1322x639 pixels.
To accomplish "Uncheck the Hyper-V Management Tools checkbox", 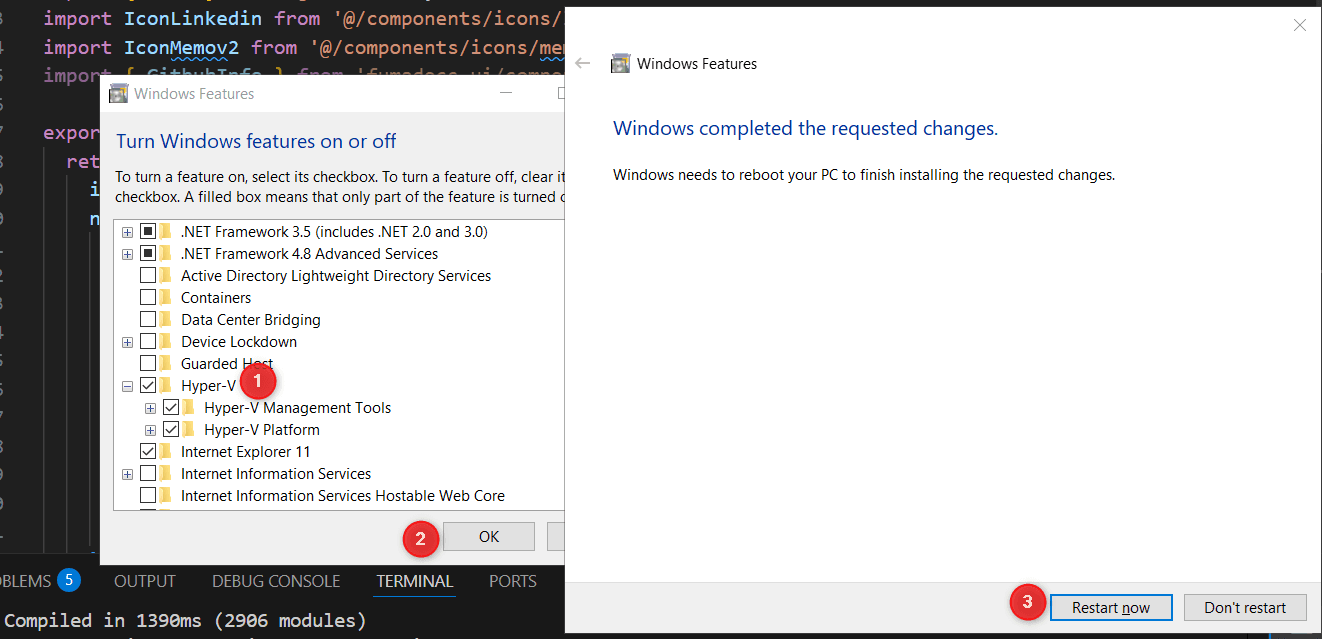I will point(171,408).
